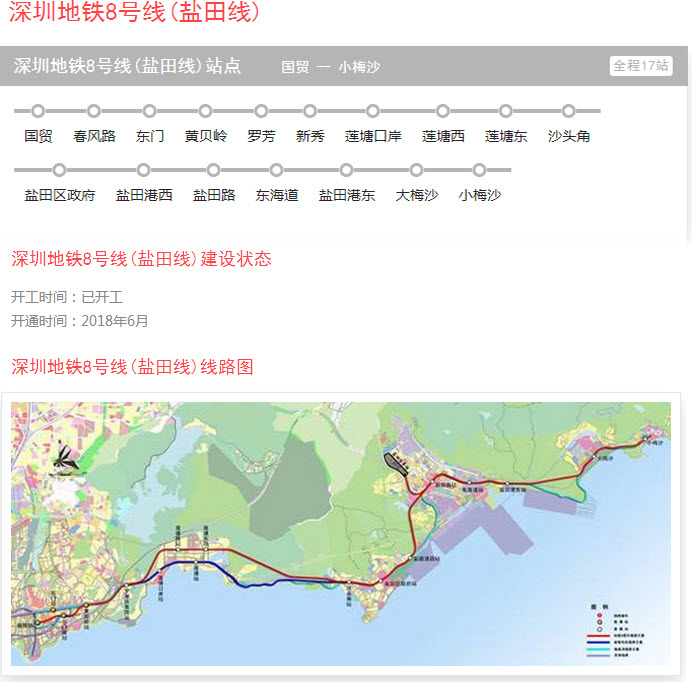Click the 开通时间：2018年6月 line
The height and width of the screenshot is (682, 692).
(79, 320)
